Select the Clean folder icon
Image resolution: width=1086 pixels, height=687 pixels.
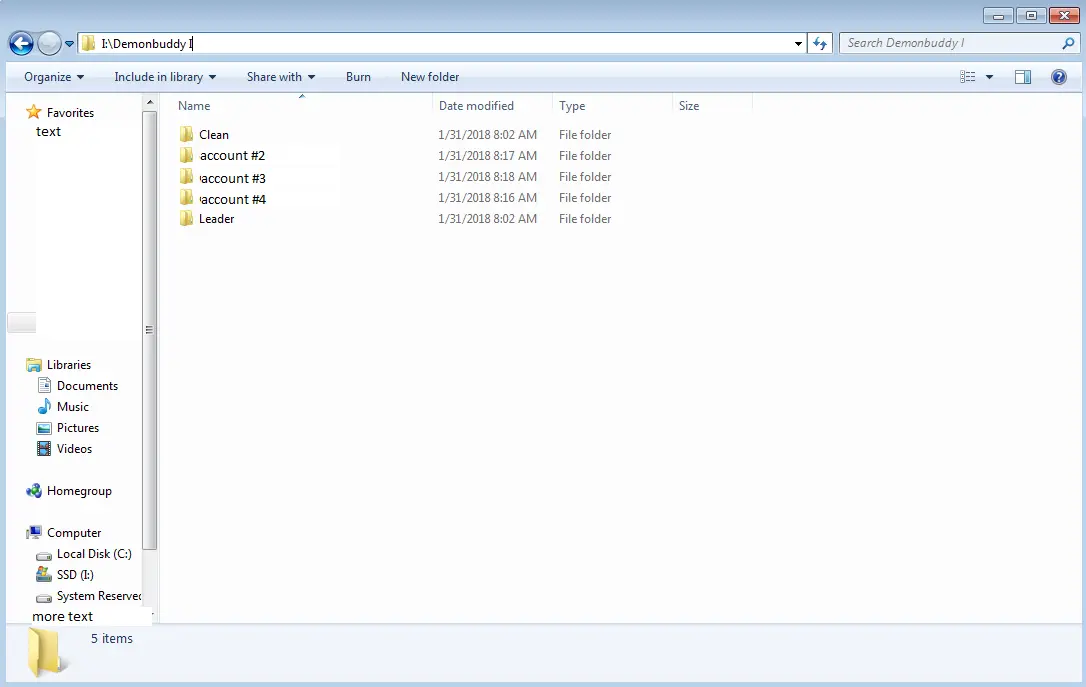186,134
